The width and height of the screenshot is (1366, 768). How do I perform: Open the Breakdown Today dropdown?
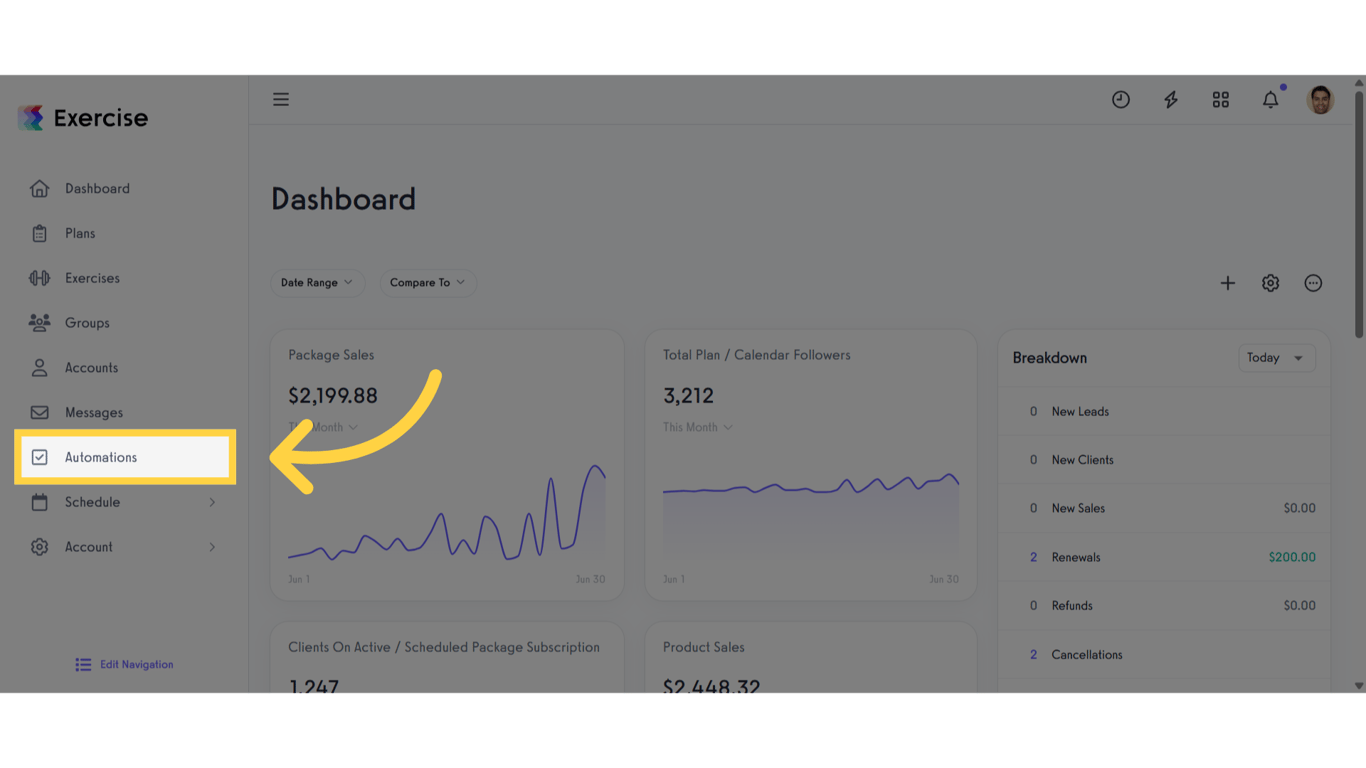1276,358
